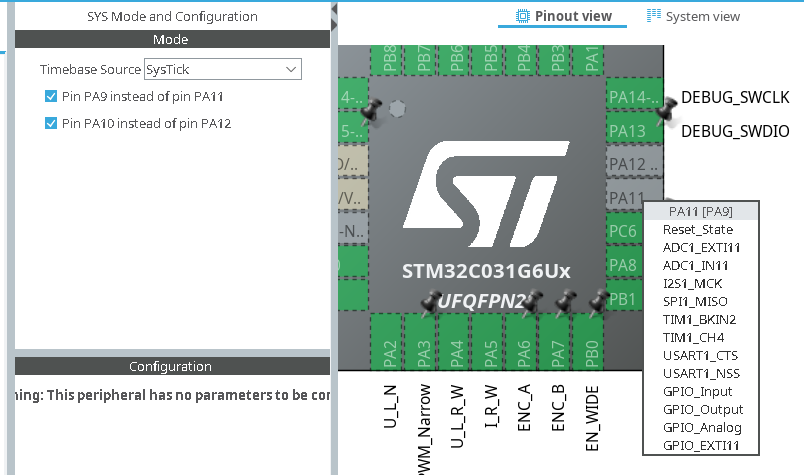Click the pushpin icon on PA7

pyautogui.click(x=566, y=303)
